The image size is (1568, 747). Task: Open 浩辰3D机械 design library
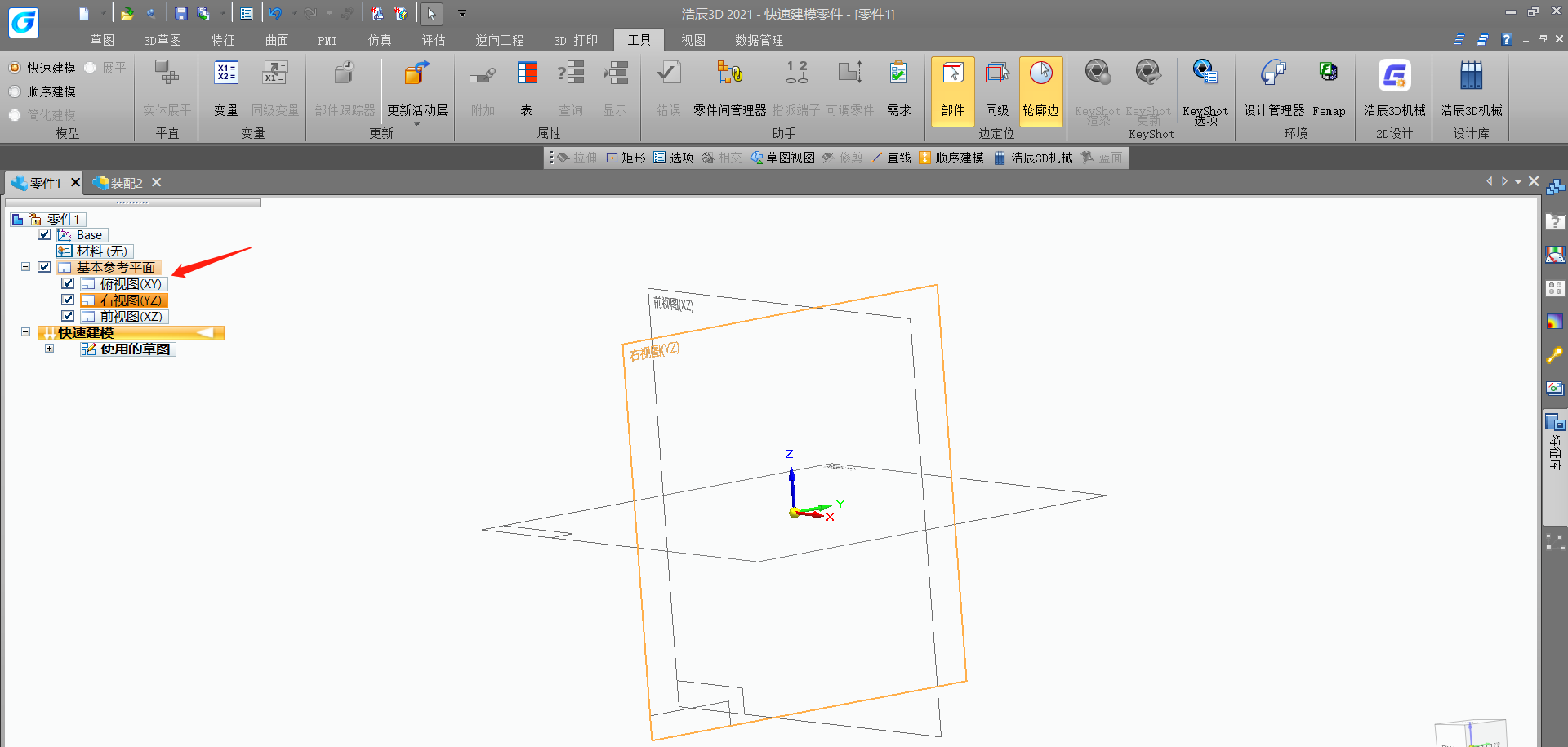point(1472,88)
